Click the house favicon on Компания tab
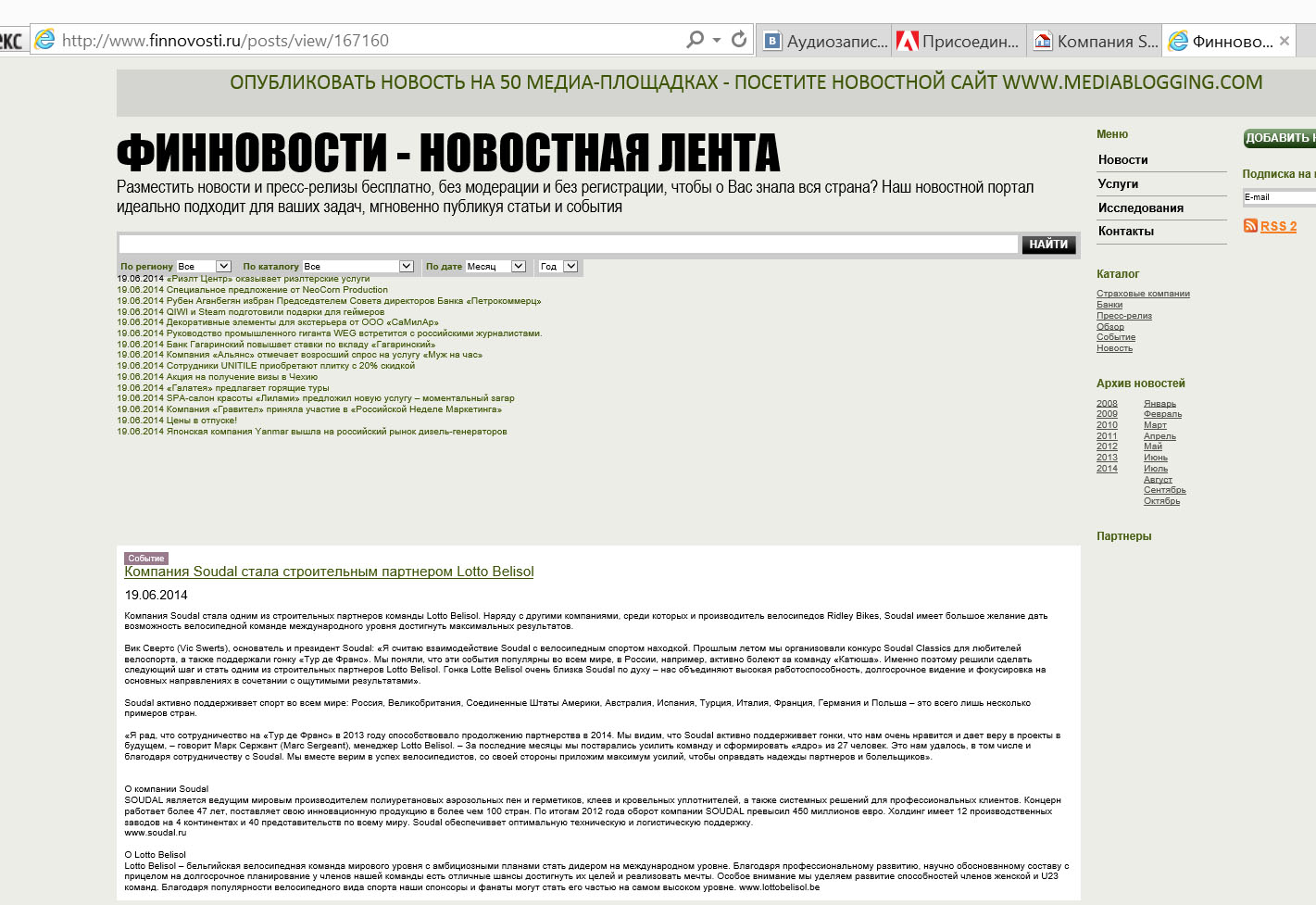The image size is (1316, 905). click(x=1043, y=41)
